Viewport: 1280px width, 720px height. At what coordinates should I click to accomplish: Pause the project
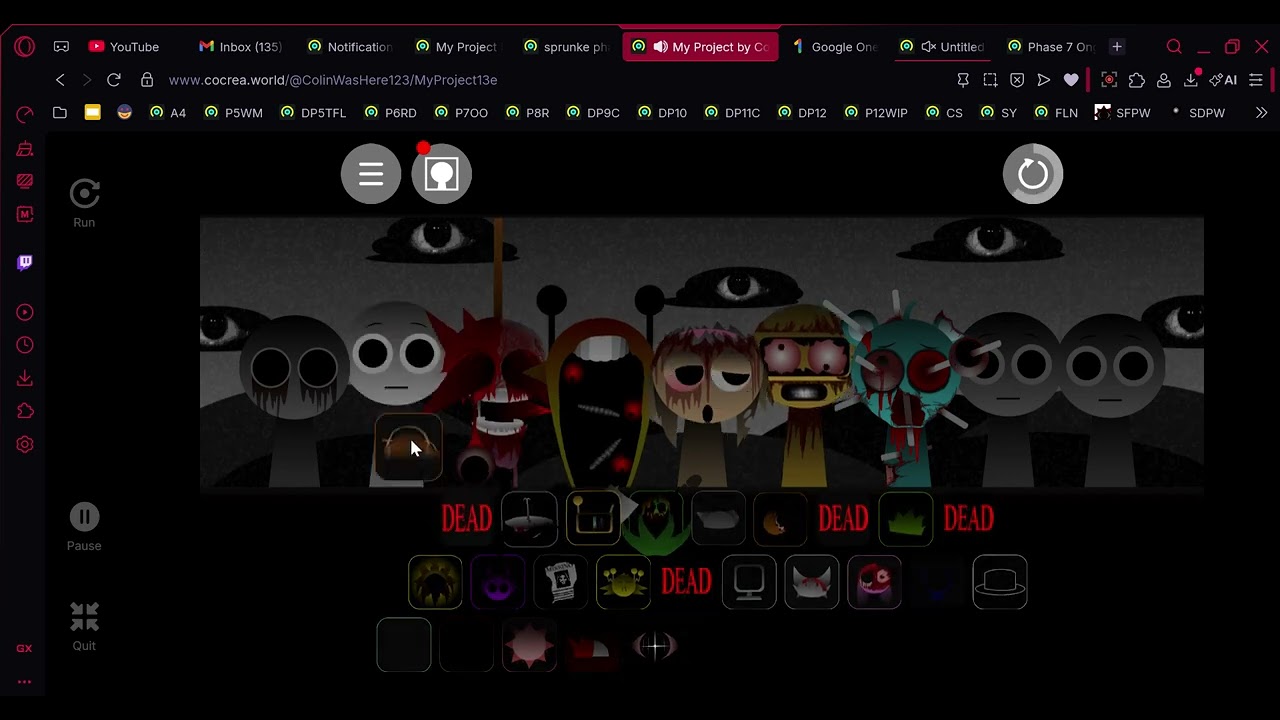(x=84, y=527)
